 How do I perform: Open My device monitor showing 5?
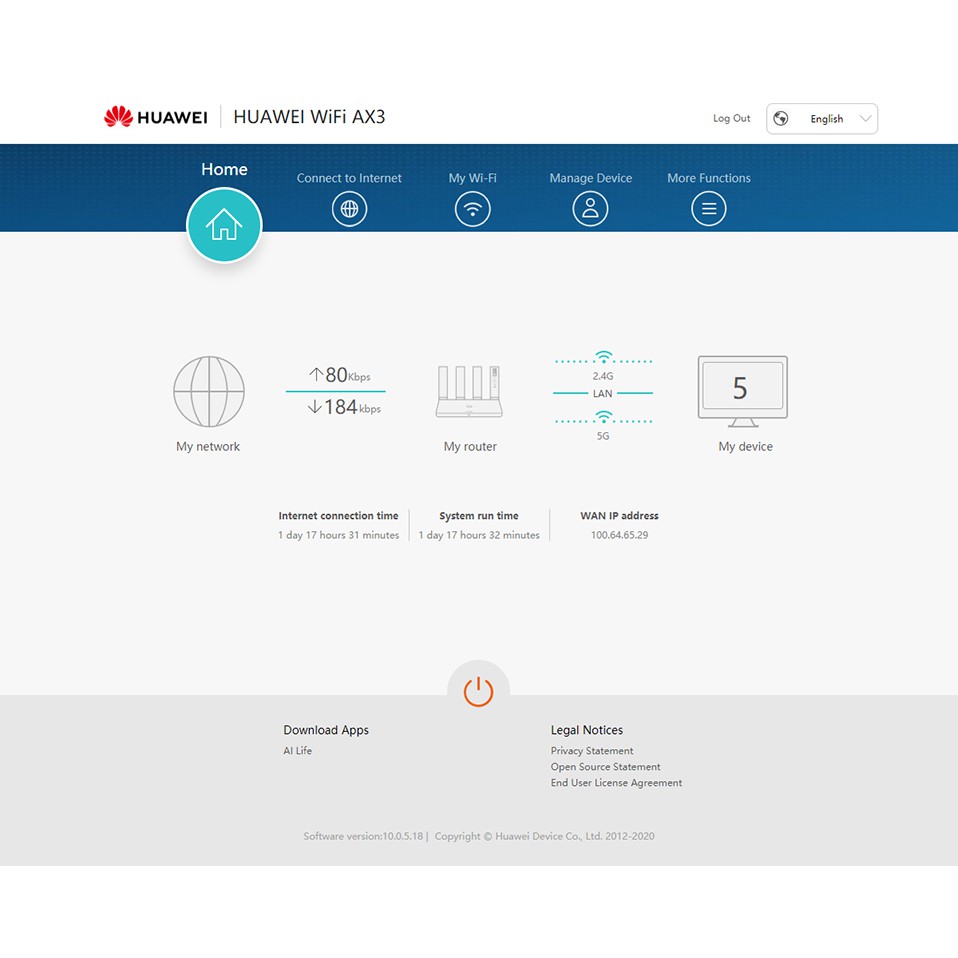[x=742, y=390]
